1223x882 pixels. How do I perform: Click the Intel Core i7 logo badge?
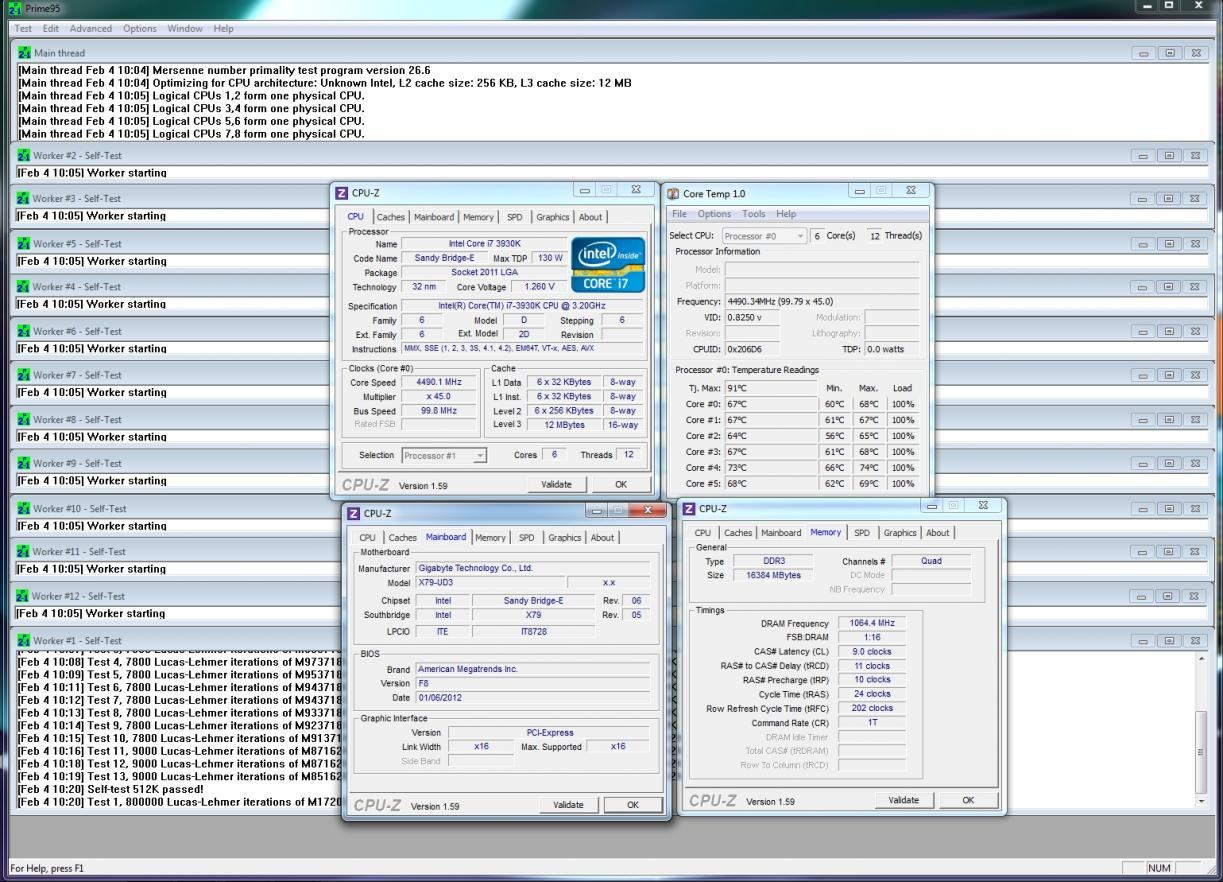[606, 264]
